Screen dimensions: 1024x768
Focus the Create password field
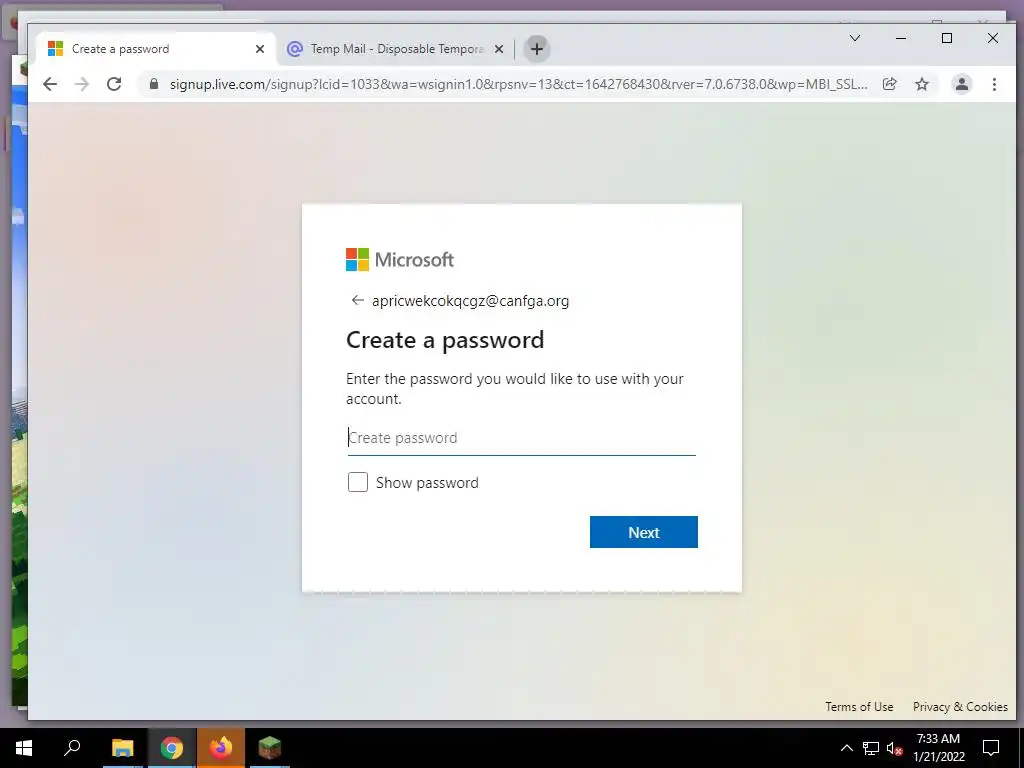click(521, 438)
